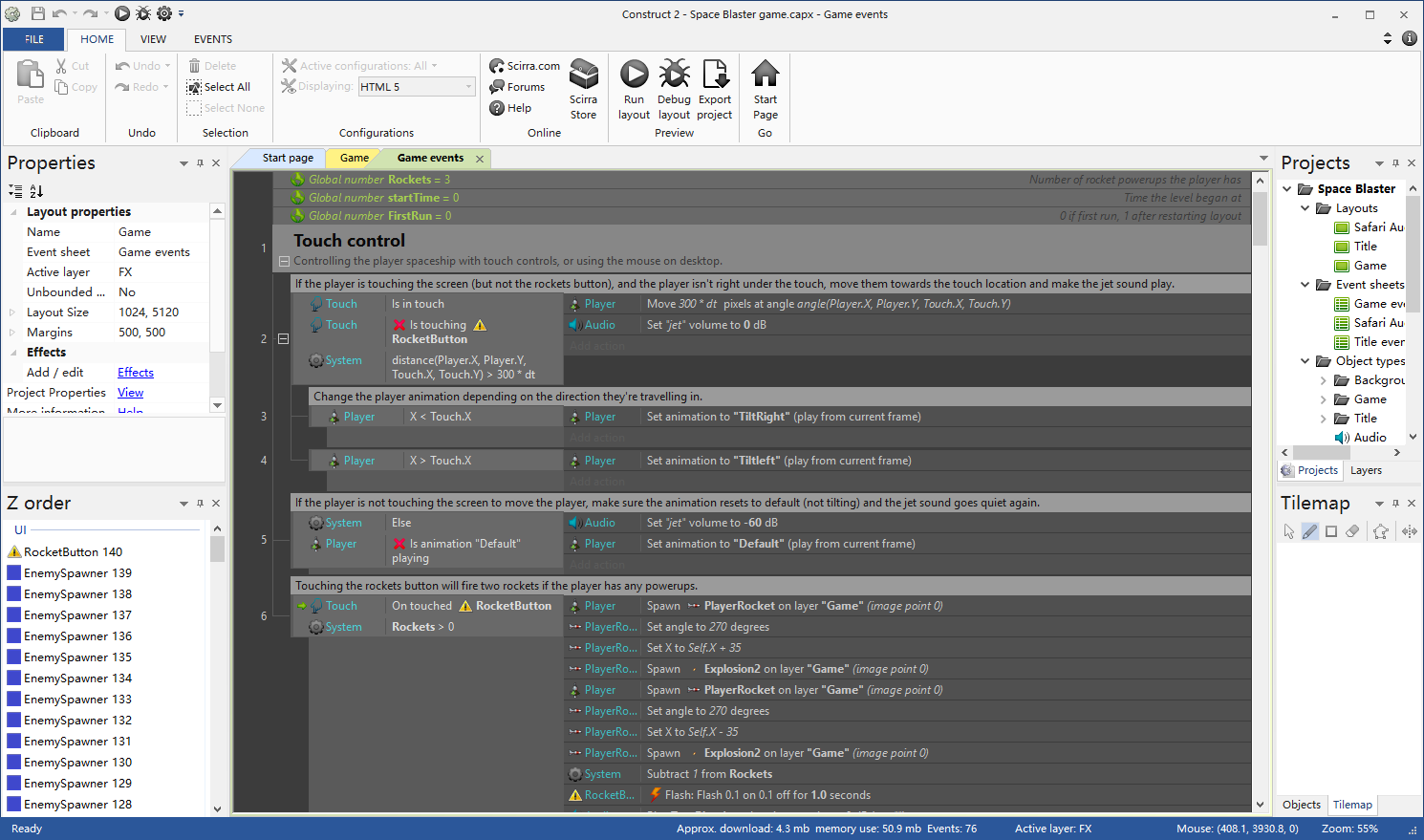Screen dimensions: 1424x840
Task: Select the Audio object in Projects
Action: [x=1370, y=438]
